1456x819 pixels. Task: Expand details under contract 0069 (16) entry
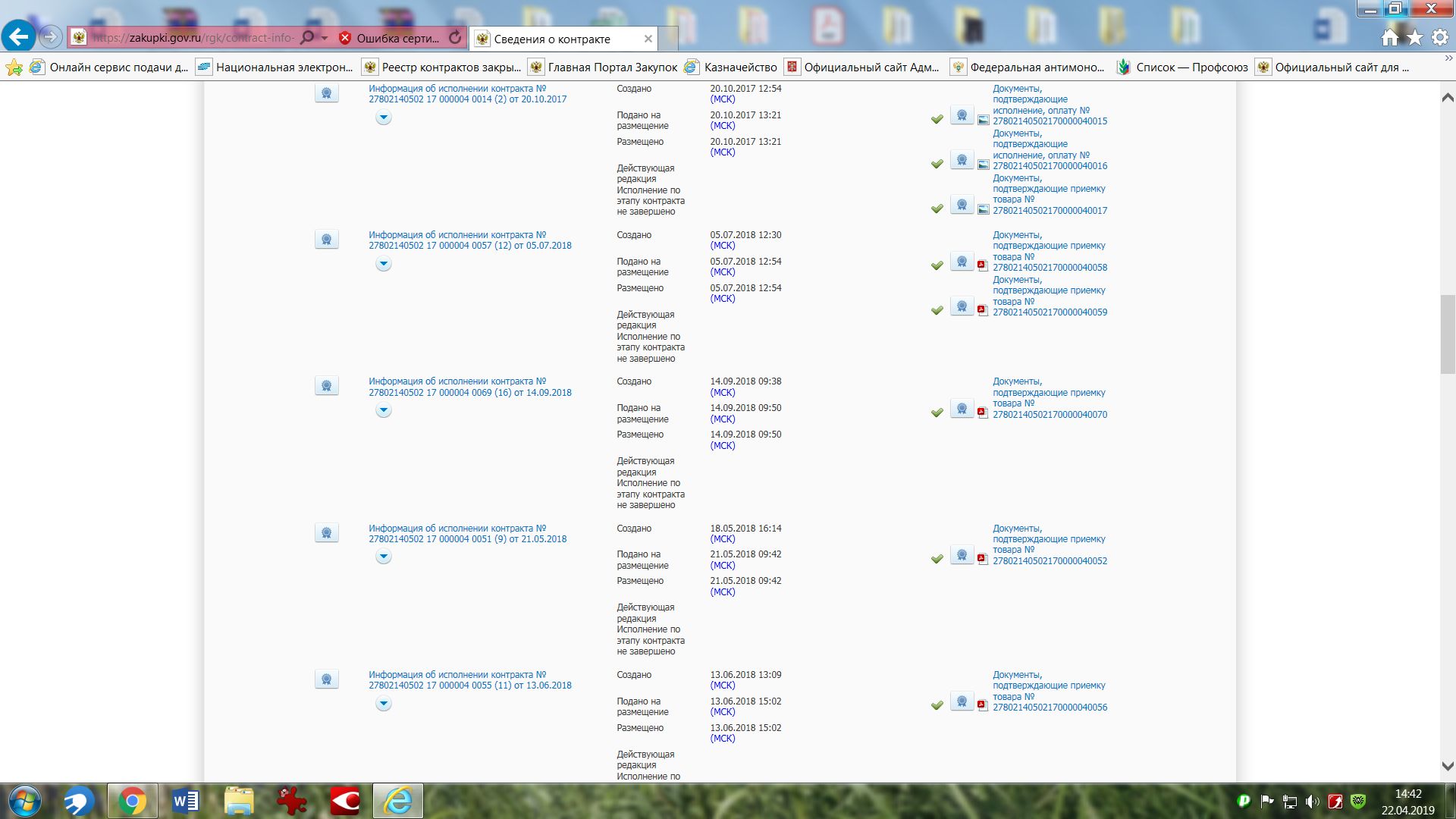[x=384, y=410]
